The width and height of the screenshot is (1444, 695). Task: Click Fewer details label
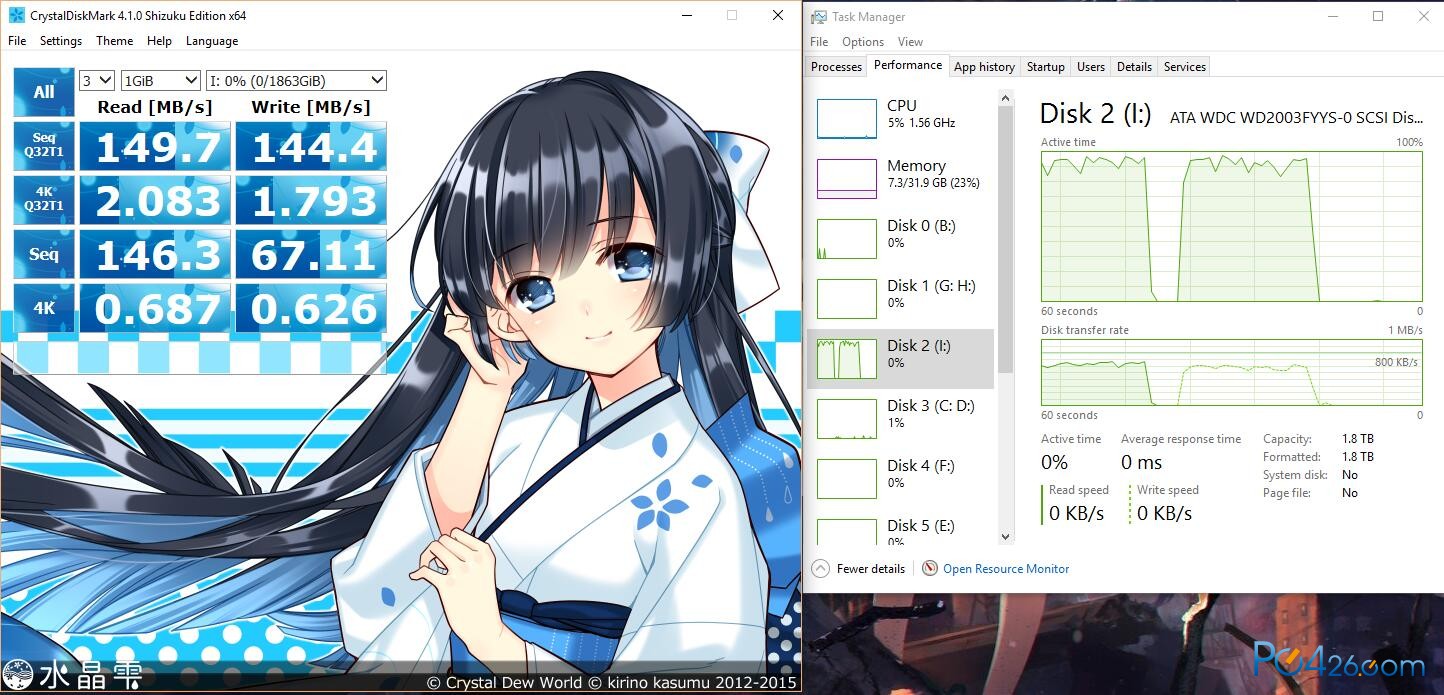[x=871, y=569]
